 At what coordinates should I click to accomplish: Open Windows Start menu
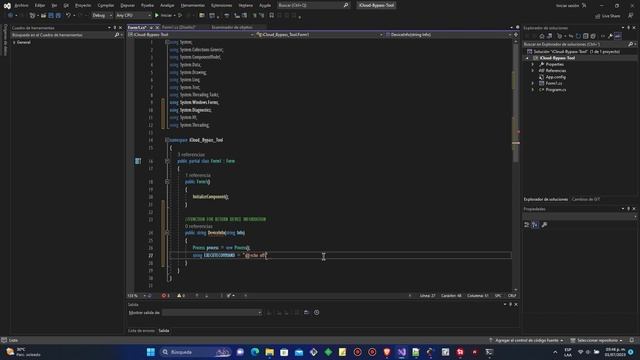coord(151,352)
